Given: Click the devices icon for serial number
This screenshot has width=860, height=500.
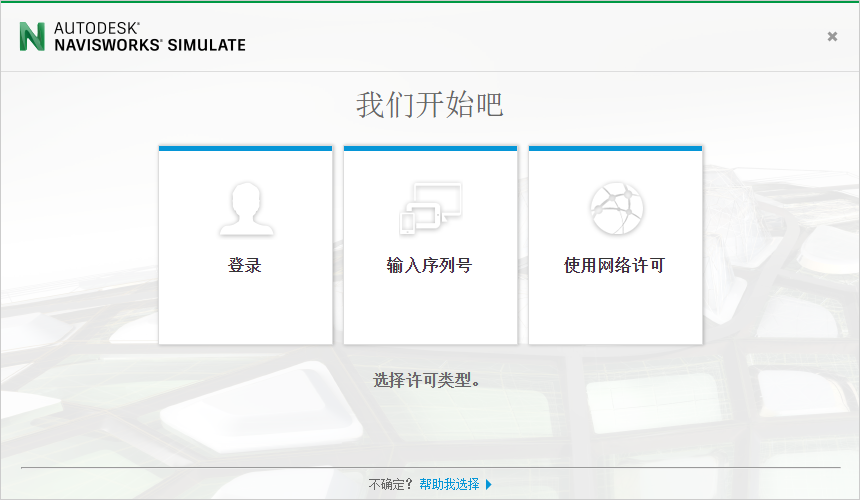Looking at the screenshot, I should pyautogui.click(x=431, y=209).
